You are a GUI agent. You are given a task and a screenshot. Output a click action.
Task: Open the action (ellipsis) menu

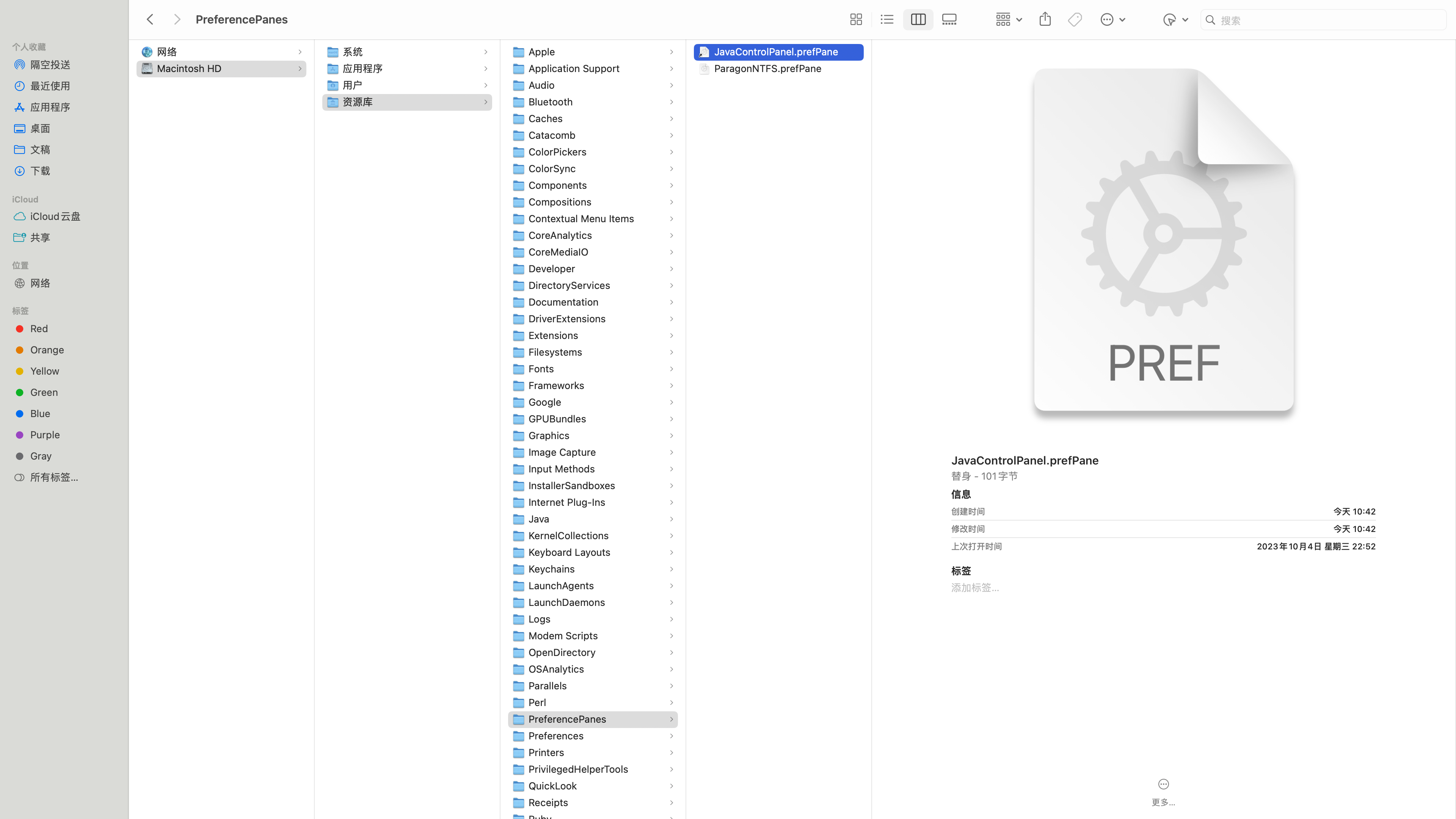point(1112,20)
